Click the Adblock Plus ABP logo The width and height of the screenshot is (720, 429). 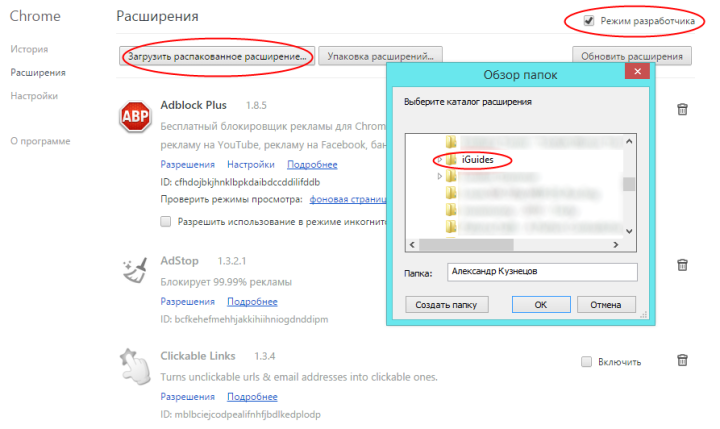[x=135, y=116]
